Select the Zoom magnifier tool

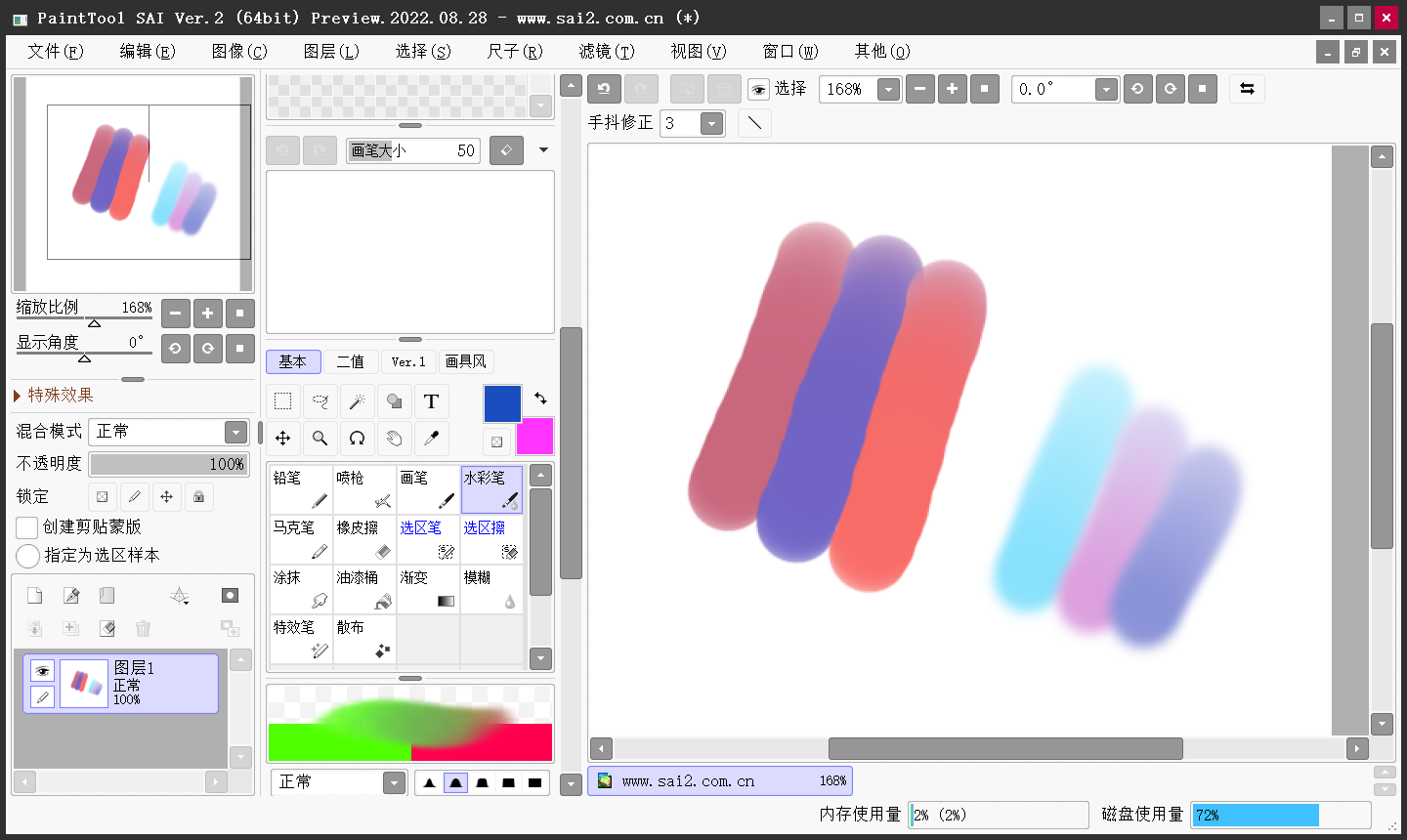(x=320, y=439)
